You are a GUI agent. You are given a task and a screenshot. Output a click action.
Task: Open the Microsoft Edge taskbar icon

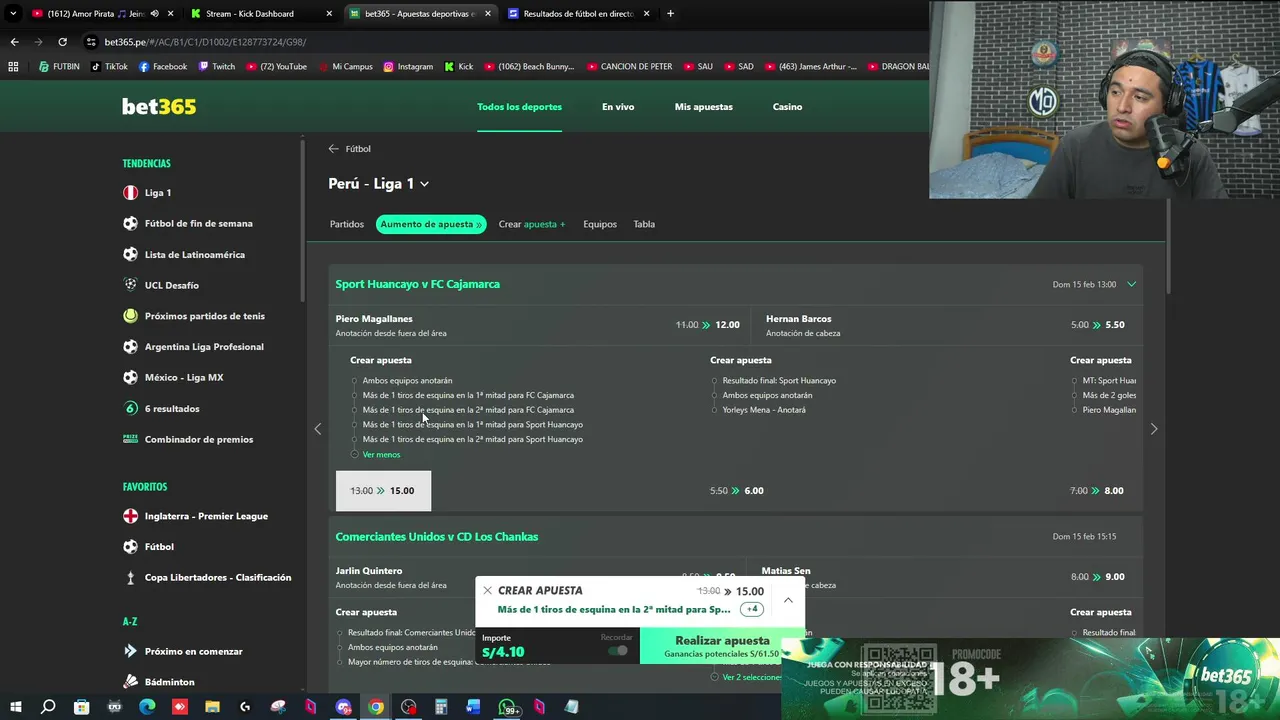pos(147,707)
